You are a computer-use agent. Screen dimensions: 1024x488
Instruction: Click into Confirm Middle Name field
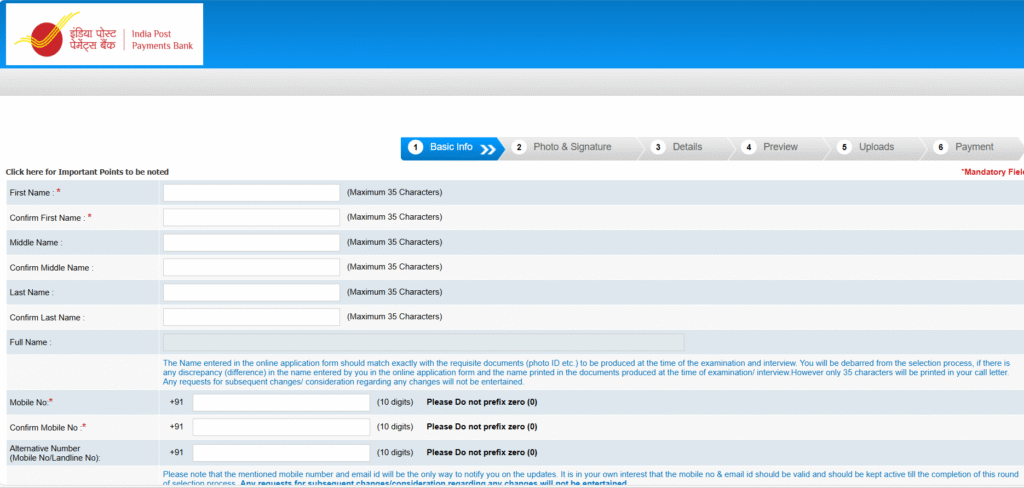pyautogui.click(x=251, y=267)
